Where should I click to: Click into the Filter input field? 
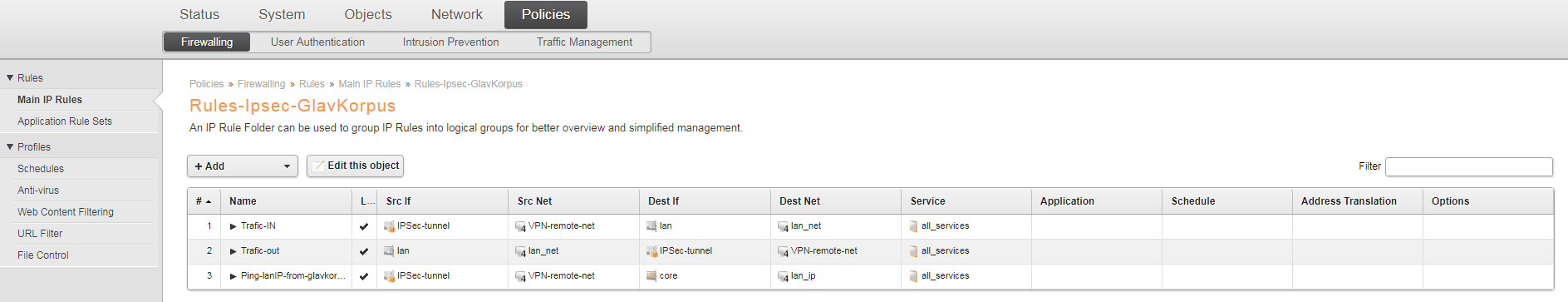coord(1468,166)
